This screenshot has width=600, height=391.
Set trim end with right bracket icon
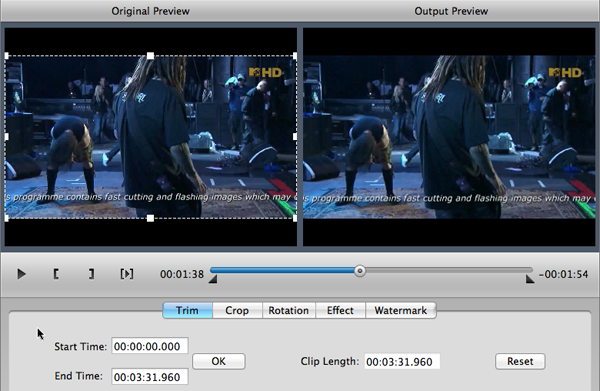click(91, 274)
